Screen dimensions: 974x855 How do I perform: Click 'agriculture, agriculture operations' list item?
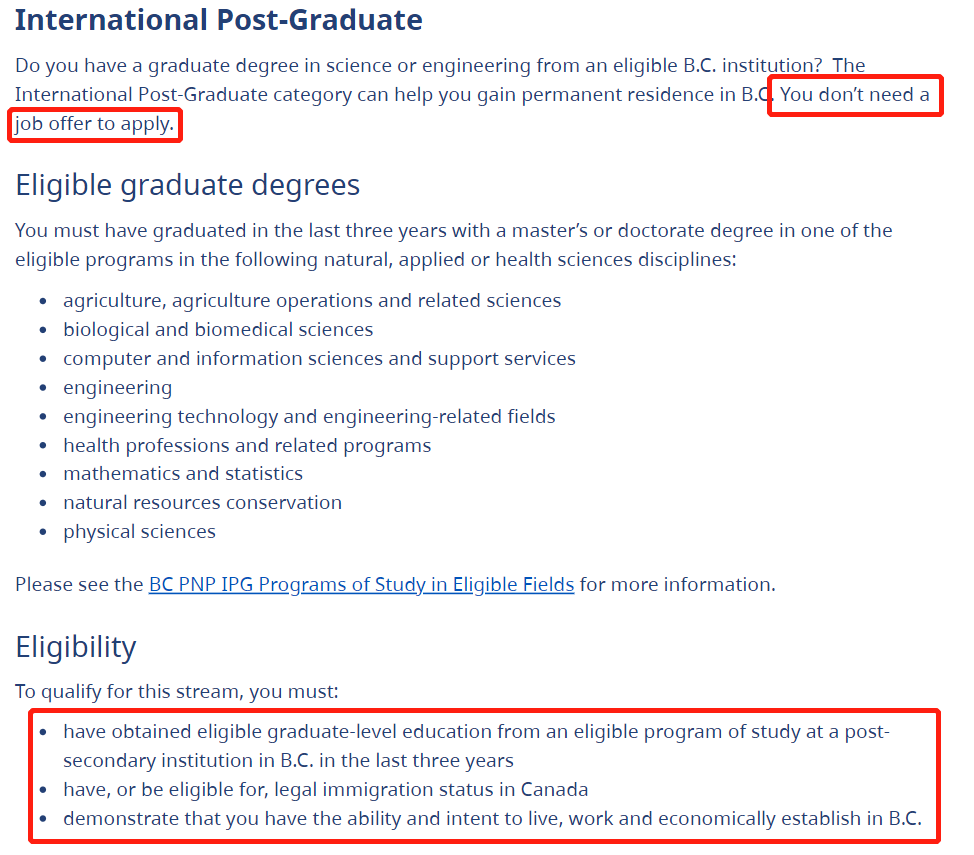pos(312,301)
